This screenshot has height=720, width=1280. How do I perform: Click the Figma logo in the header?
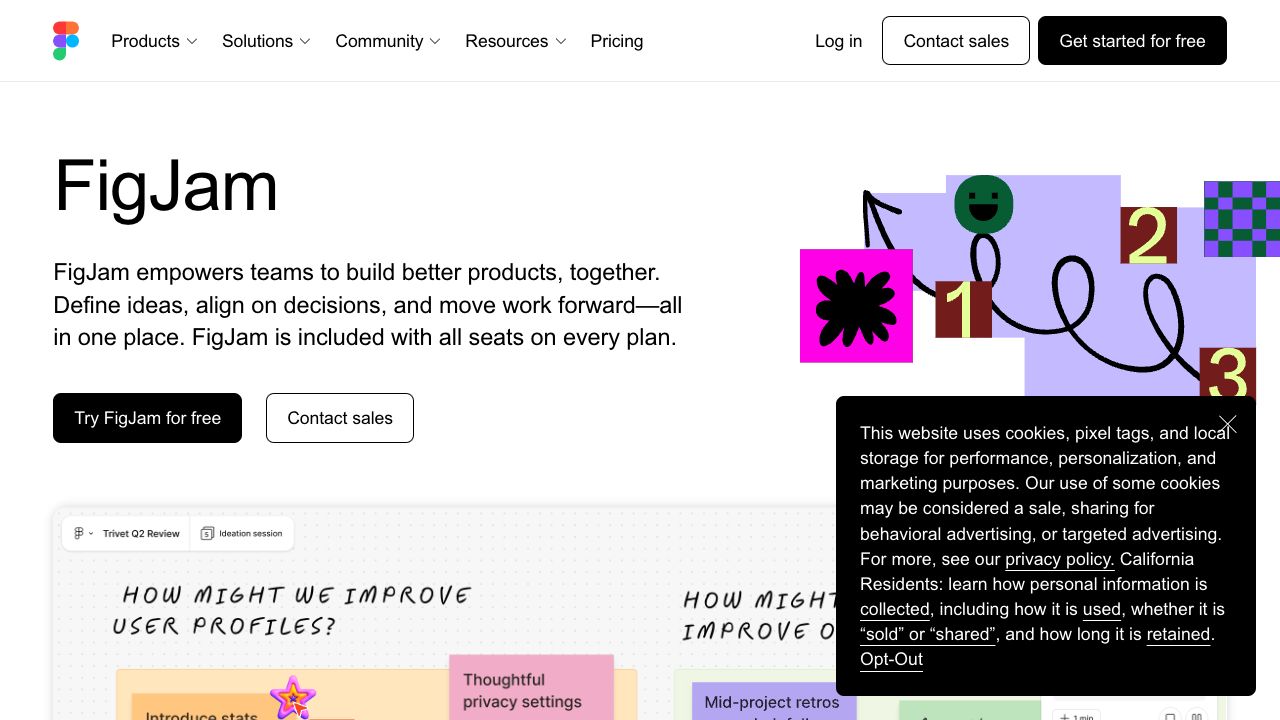(x=66, y=41)
